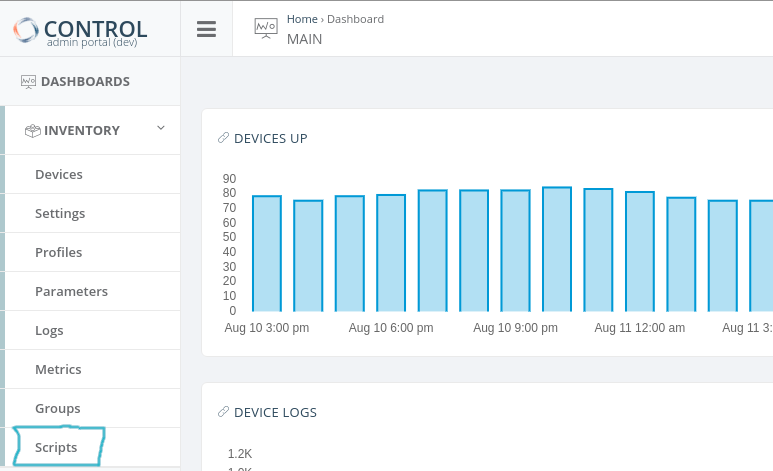Click the Dashboards monitor icon in sidebar
This screenshot has height=471, width=773.
tap(29, 82)
